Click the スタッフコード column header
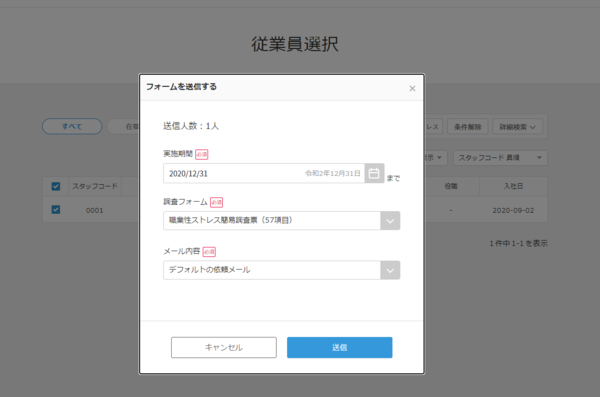Image resolution: width=600 pixels, height=397 pixels. [95, 186]
